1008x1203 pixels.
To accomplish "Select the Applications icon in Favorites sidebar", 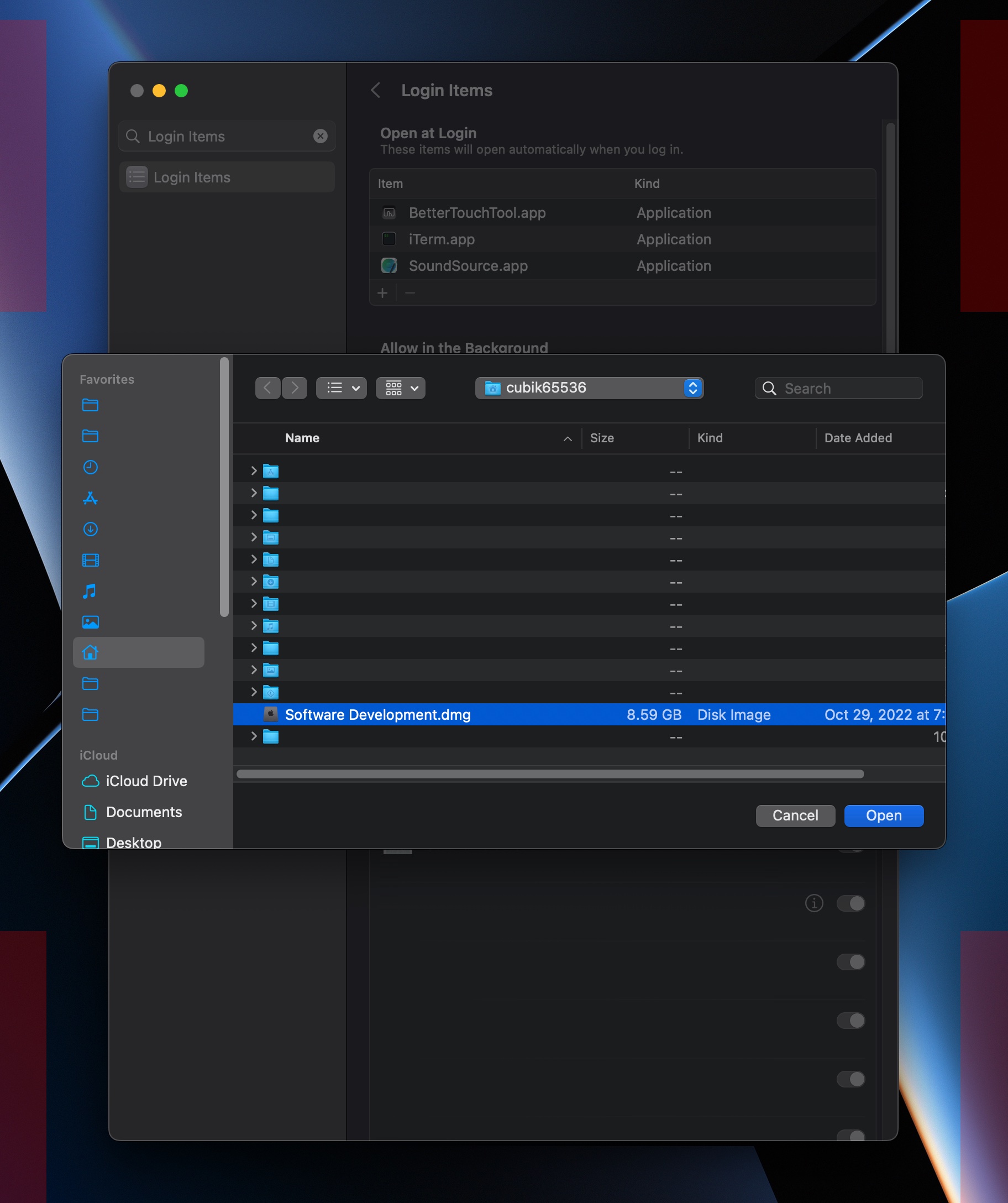I will click(91, 498).
